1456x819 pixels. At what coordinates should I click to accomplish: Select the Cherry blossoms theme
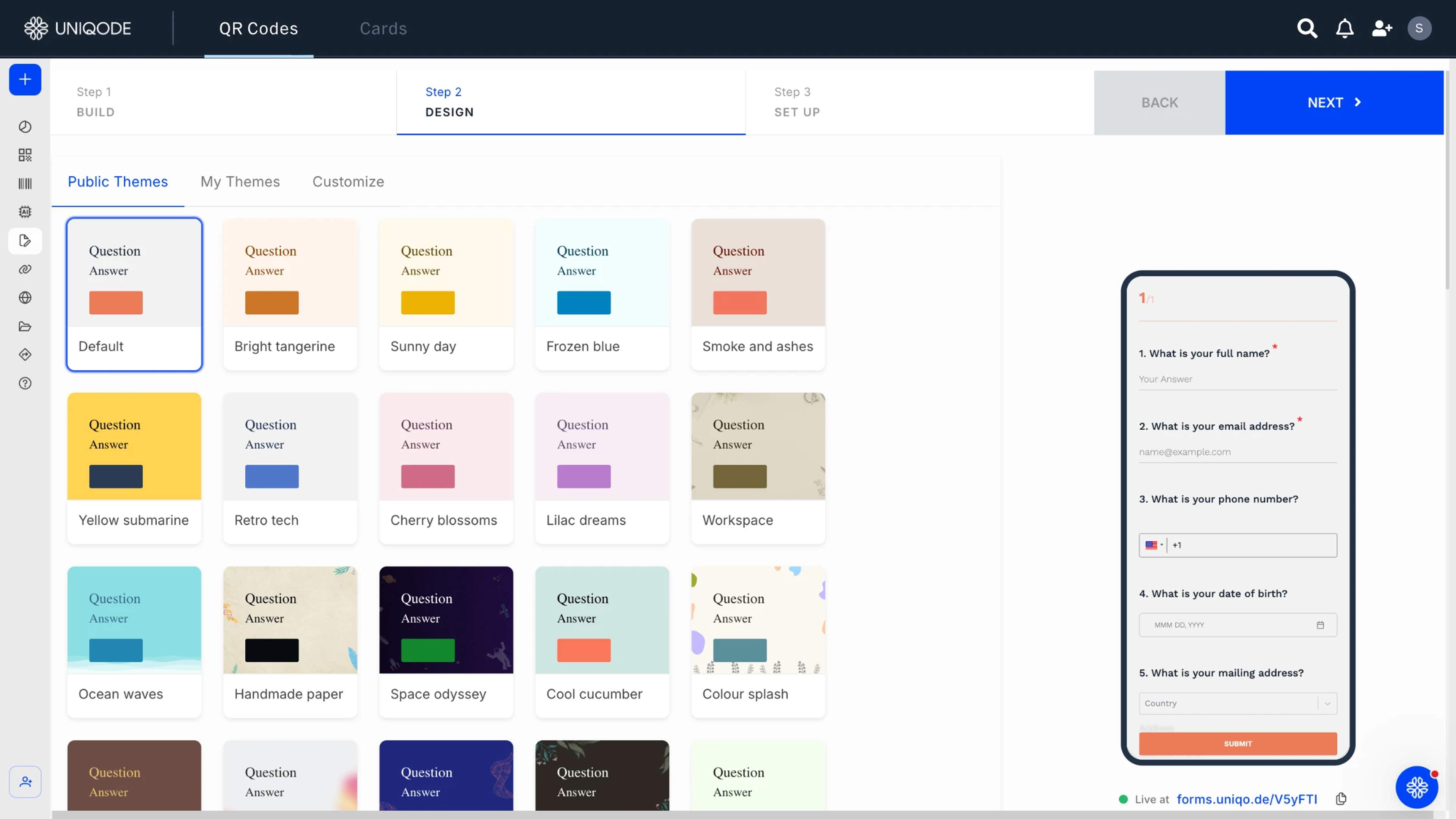(x=446, y=469)
